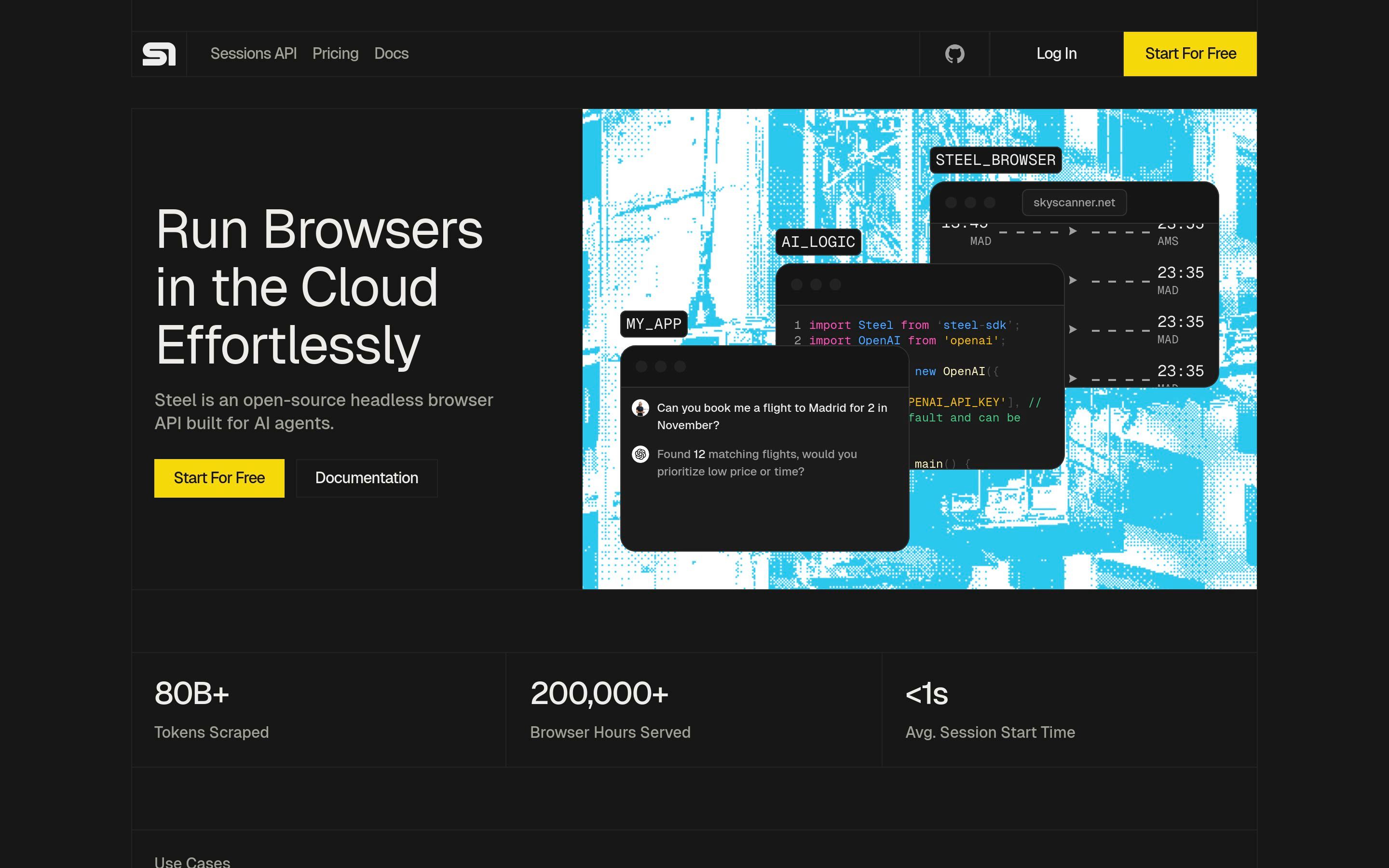Click the skyscanner.net address bar
The width and height of the screenshot is (1389, 868).
(1074, 203)
